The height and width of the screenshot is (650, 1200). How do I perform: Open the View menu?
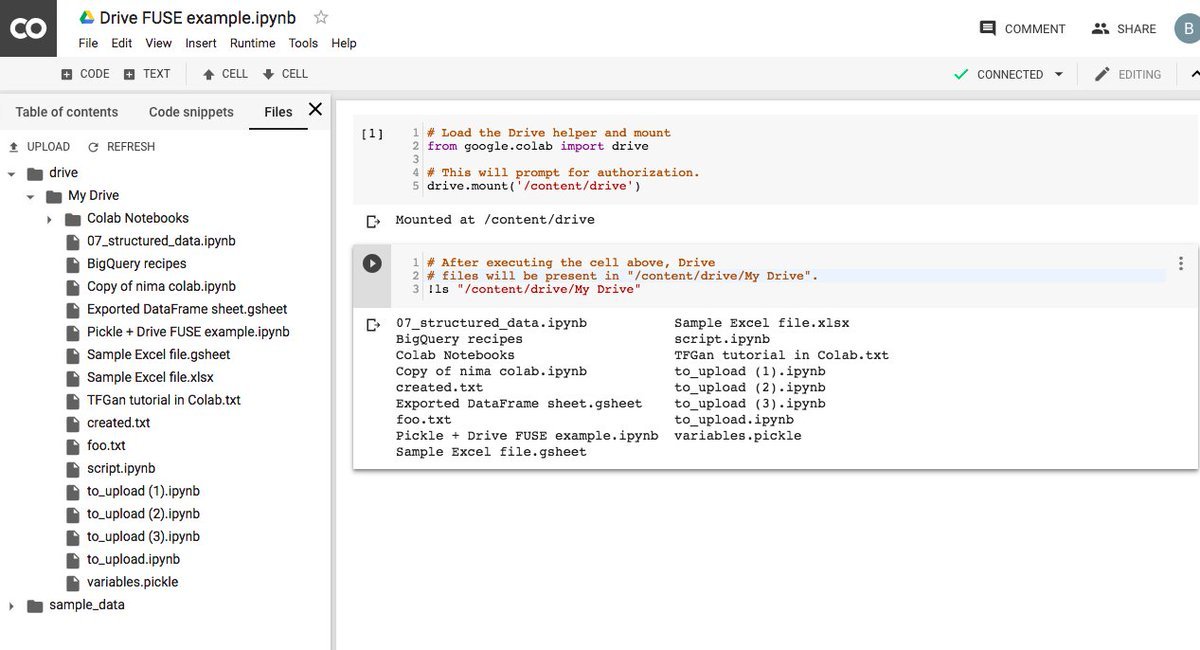159,43
